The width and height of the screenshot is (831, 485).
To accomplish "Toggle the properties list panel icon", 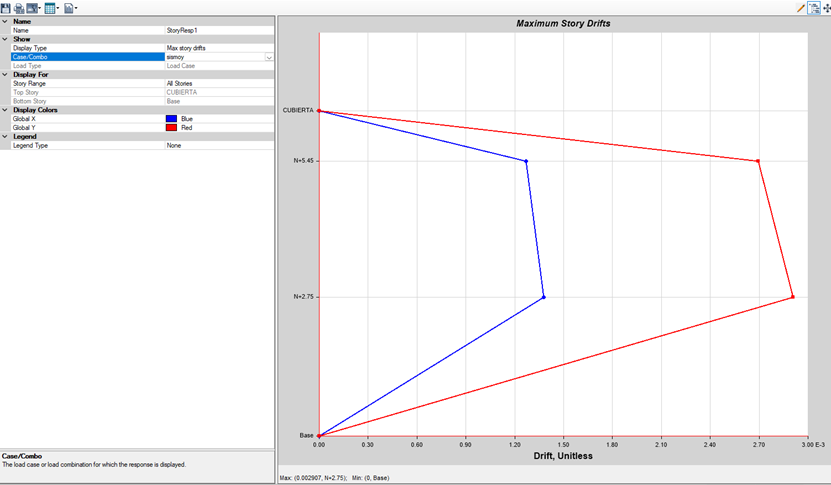I will coord(814,8).
